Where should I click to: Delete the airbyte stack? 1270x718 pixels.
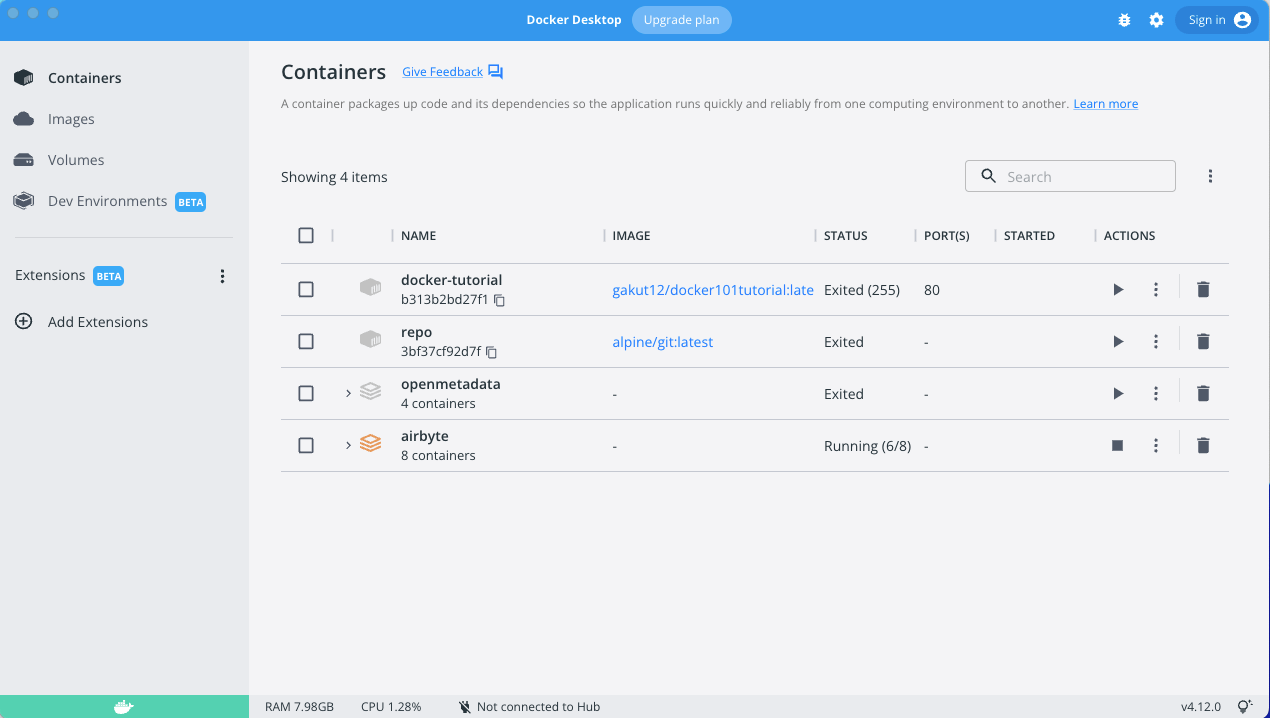pyautogui.click(x=1203, y=446)
